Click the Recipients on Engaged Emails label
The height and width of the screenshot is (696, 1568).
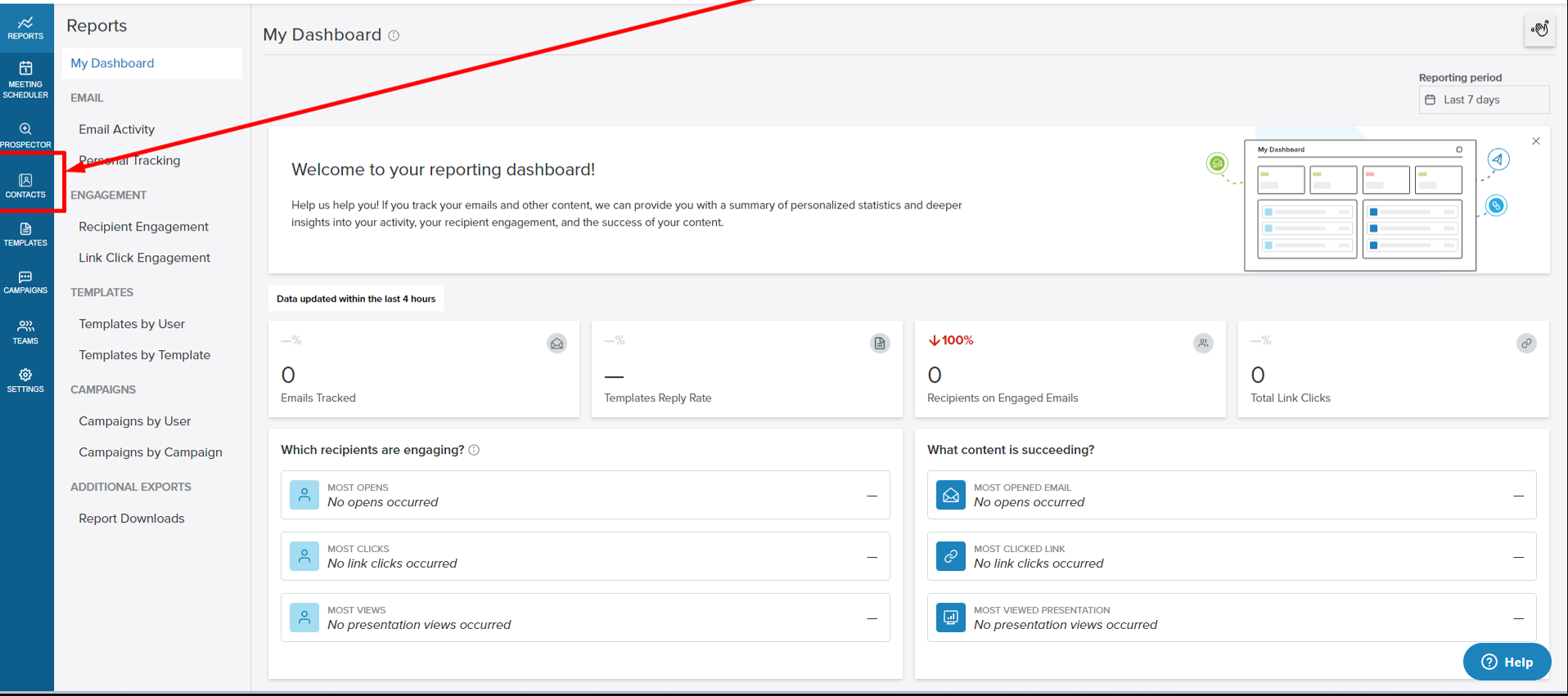1003,398
